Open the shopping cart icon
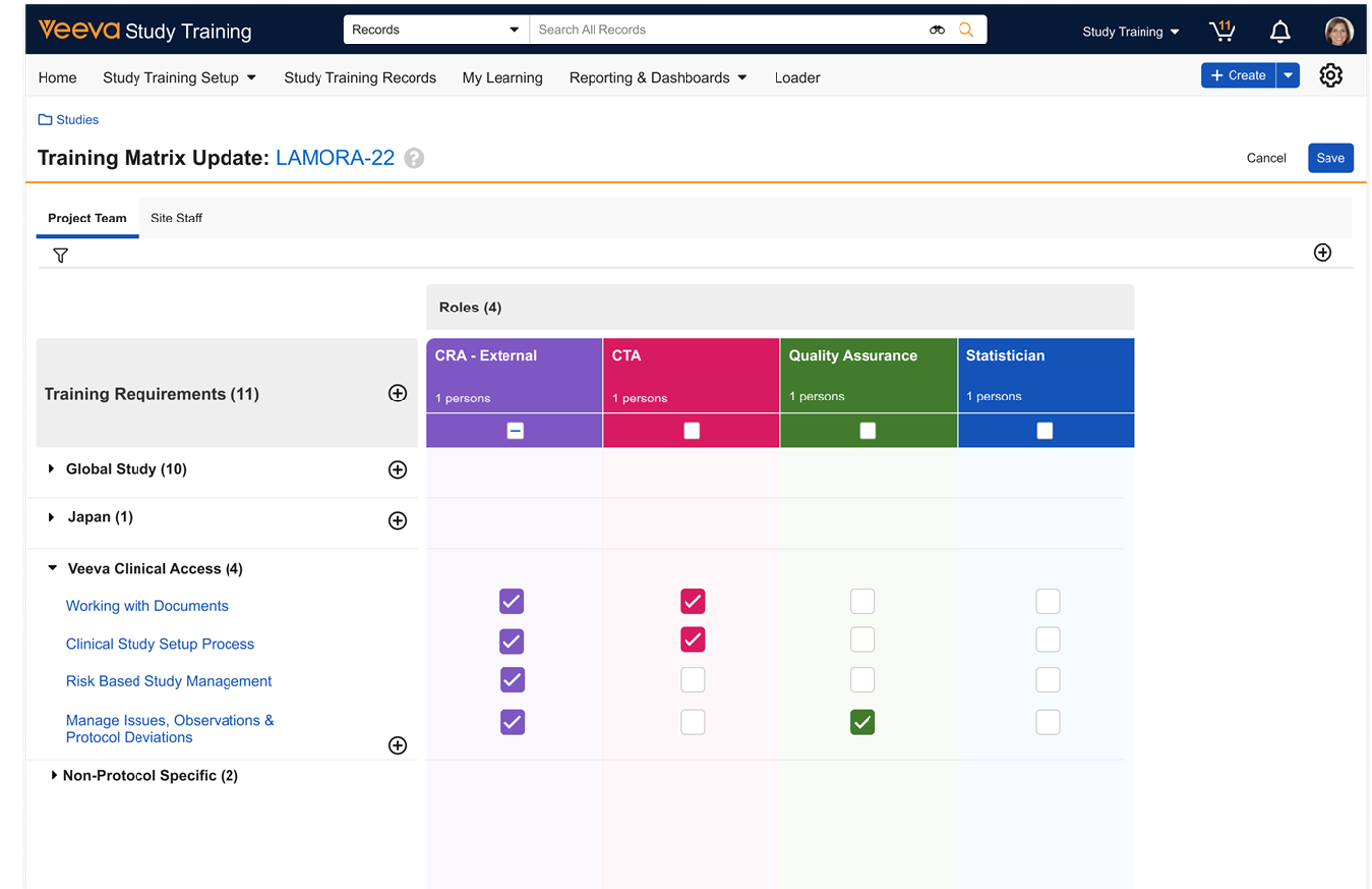1372x889 pixels. (x=1223, y=31)
